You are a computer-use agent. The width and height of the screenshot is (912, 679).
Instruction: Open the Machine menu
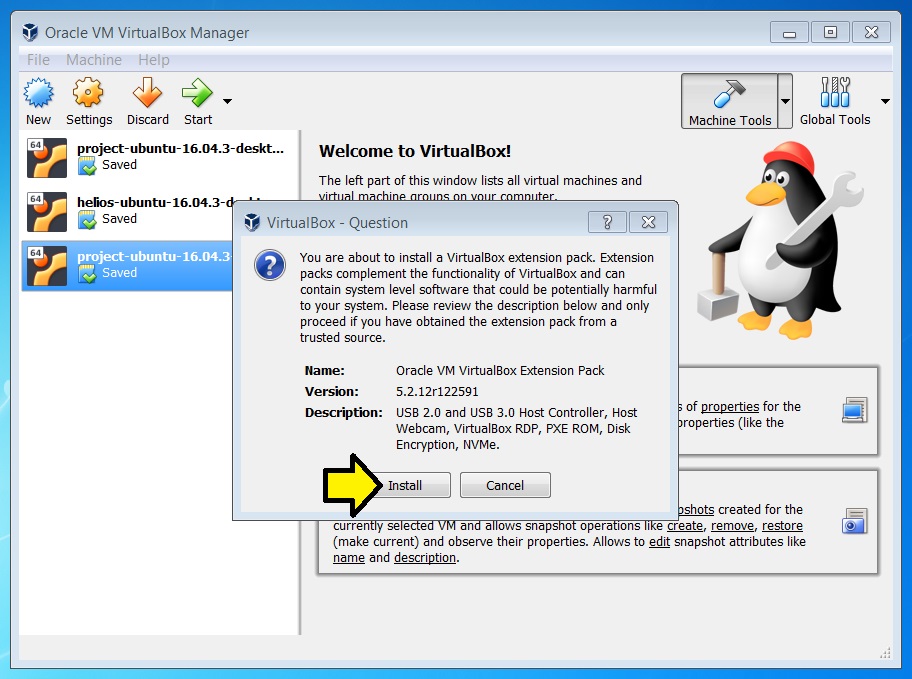[94, 60]
